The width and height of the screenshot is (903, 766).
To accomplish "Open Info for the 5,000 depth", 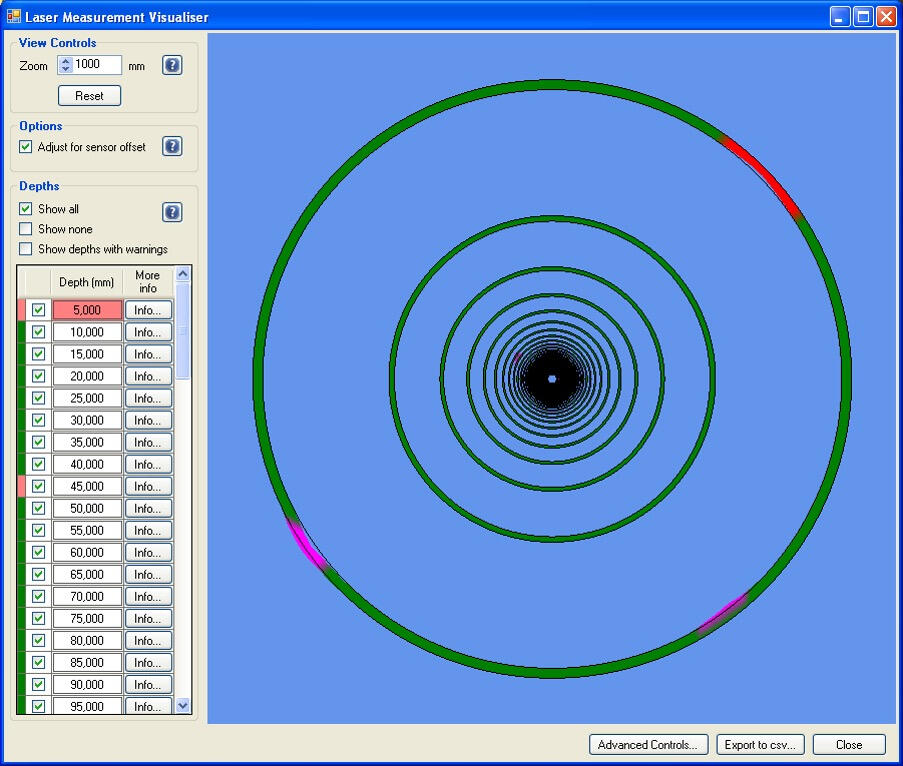I will tap(148, 310).
